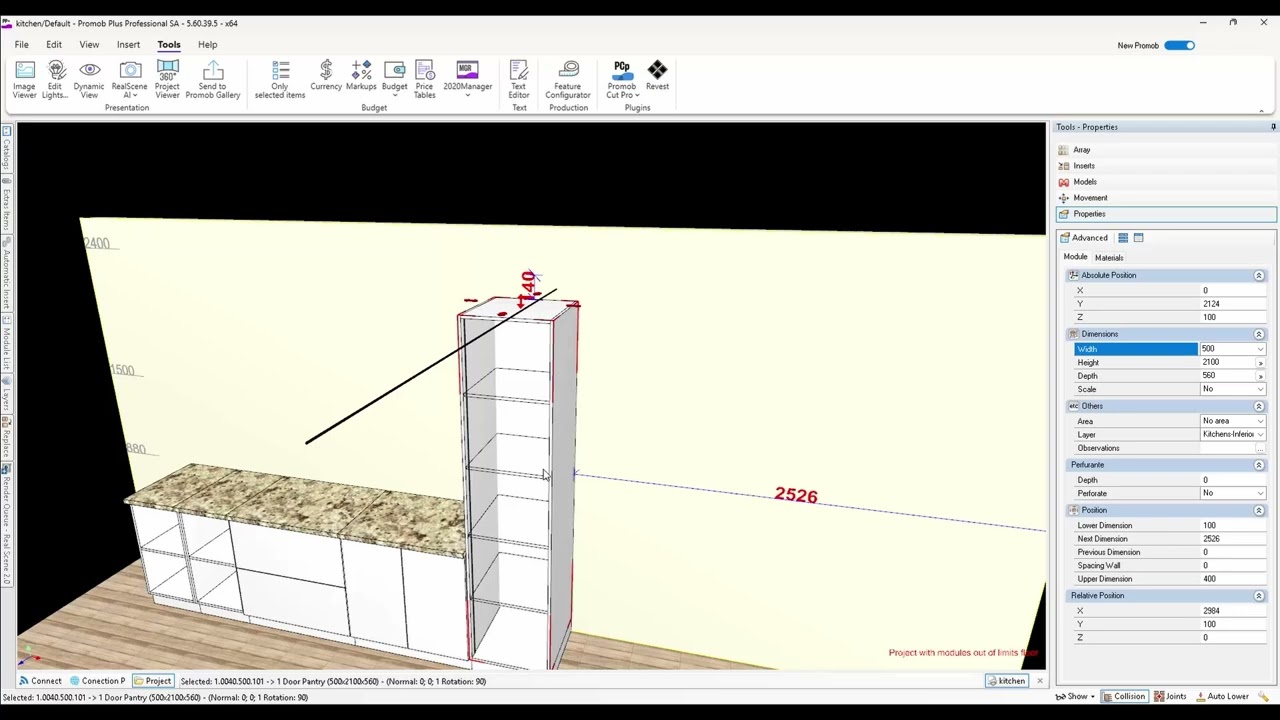Open the 360° Project Viewer
The height and width of the screenshot is (720, 1280).
click(167, 79)
